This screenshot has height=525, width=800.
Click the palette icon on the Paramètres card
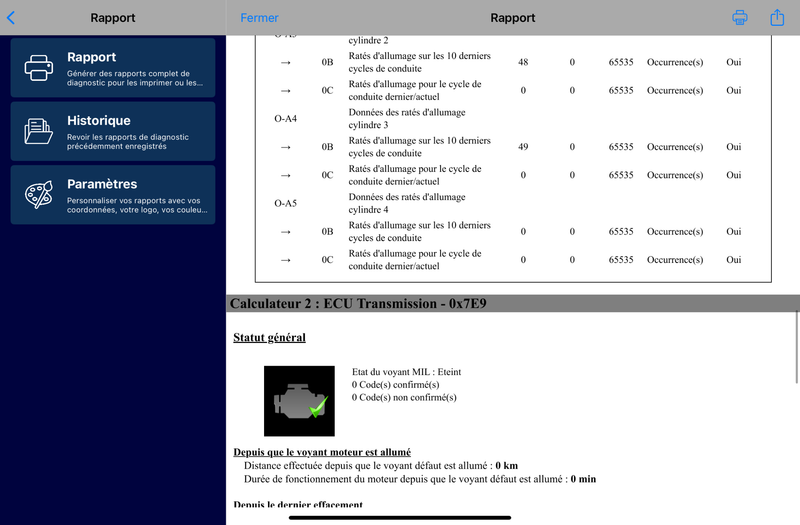point(39,194)
